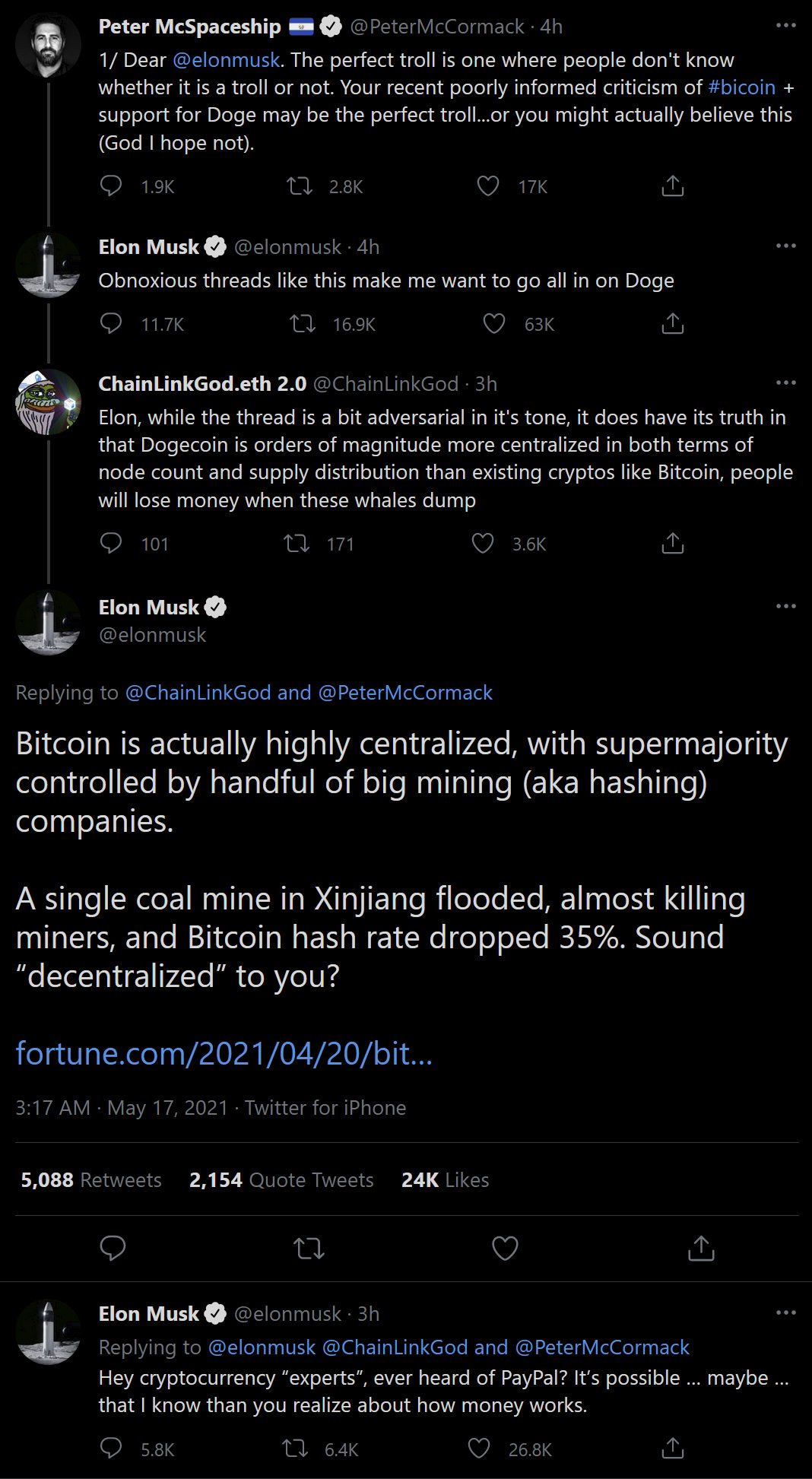Open the fortune.com article link

coord(224,1053)
